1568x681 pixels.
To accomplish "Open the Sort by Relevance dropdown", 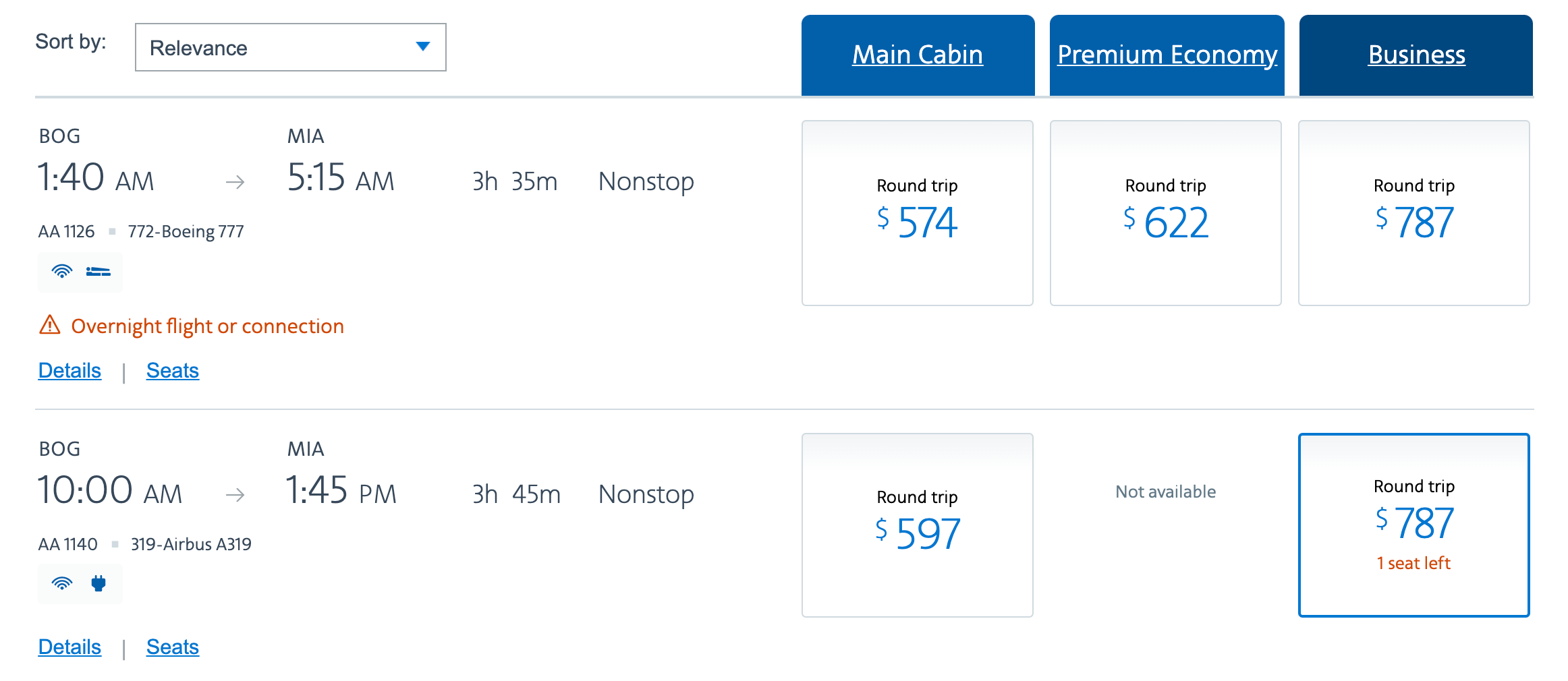I will tap(290, 47).
